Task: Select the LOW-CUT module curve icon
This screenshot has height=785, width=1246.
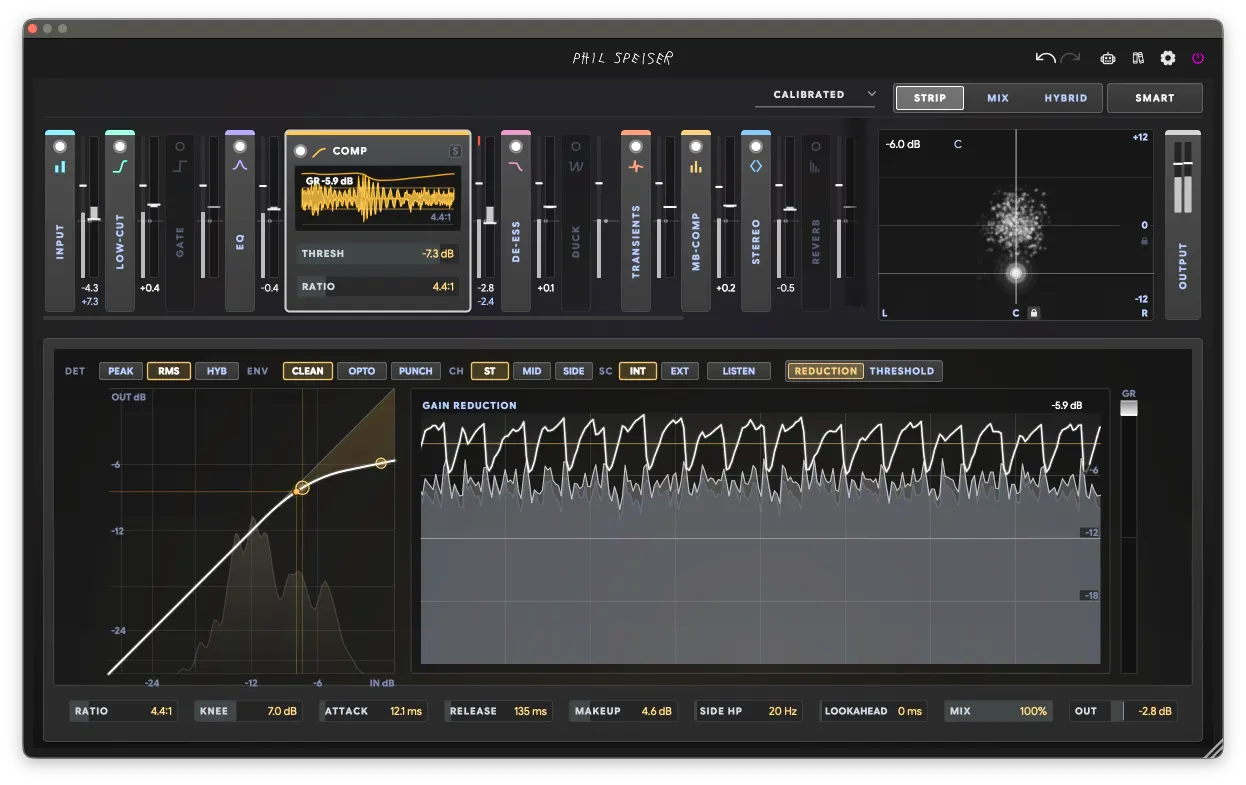Action: [120, 166]
